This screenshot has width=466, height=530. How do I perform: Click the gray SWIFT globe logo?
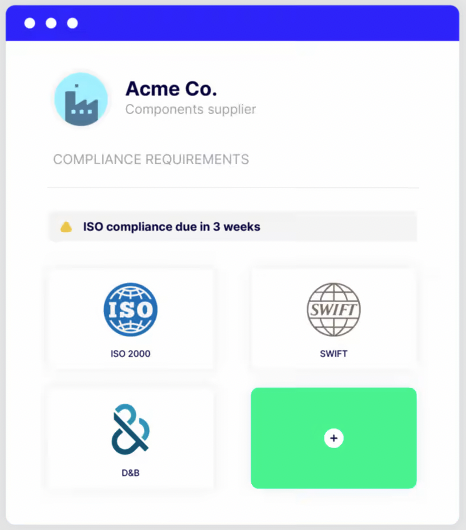(334, 309)
